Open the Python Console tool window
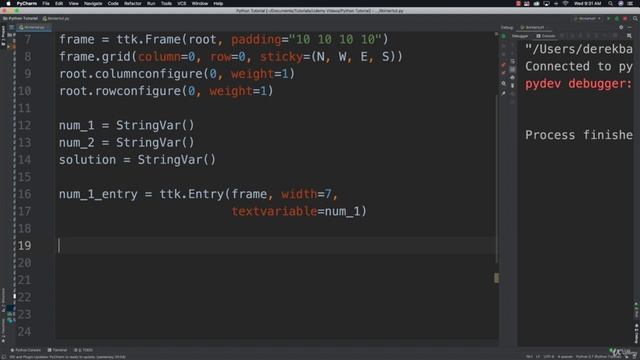 coord(26,350)
